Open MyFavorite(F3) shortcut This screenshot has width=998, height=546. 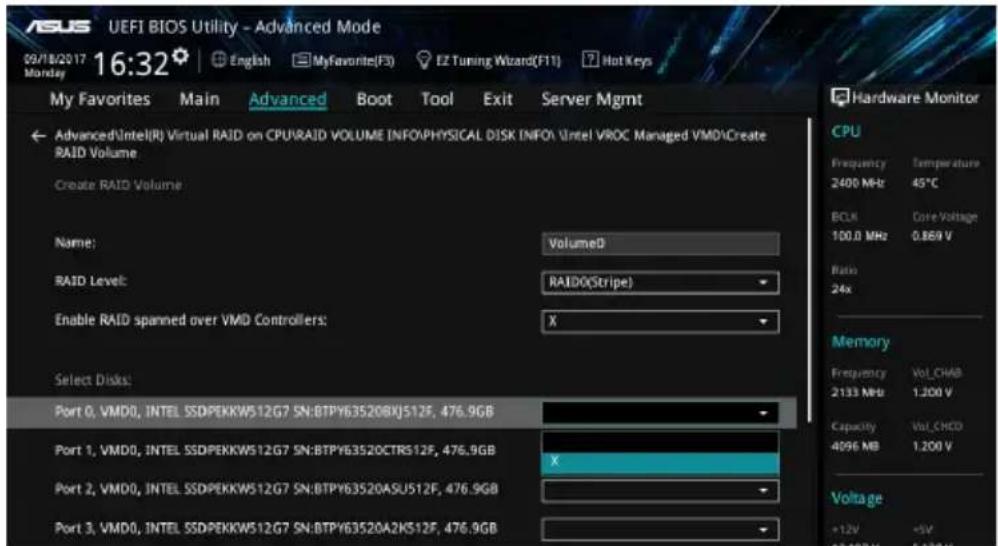[x=343, y=60]
